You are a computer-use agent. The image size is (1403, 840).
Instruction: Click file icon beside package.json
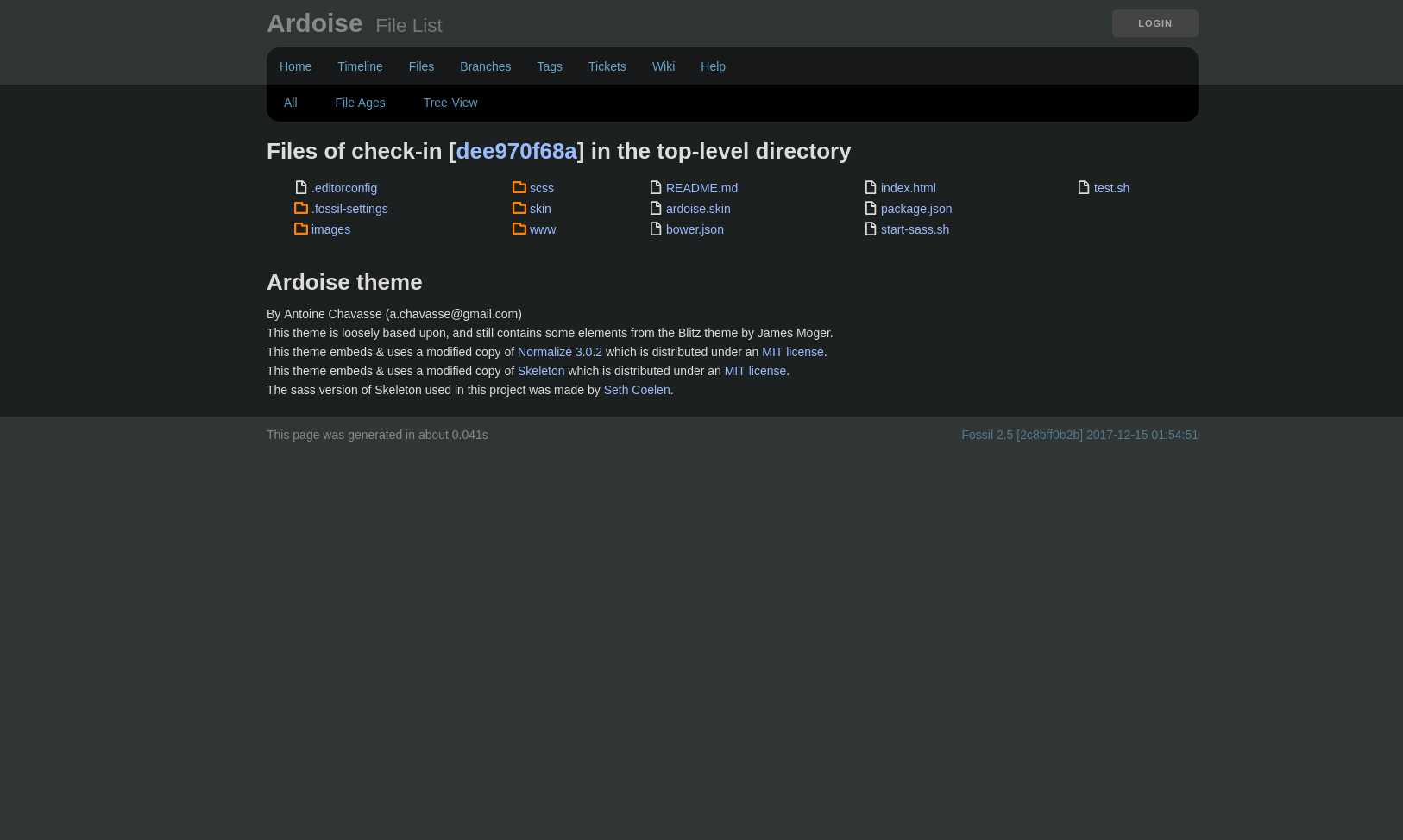click(x=871, y=208)
